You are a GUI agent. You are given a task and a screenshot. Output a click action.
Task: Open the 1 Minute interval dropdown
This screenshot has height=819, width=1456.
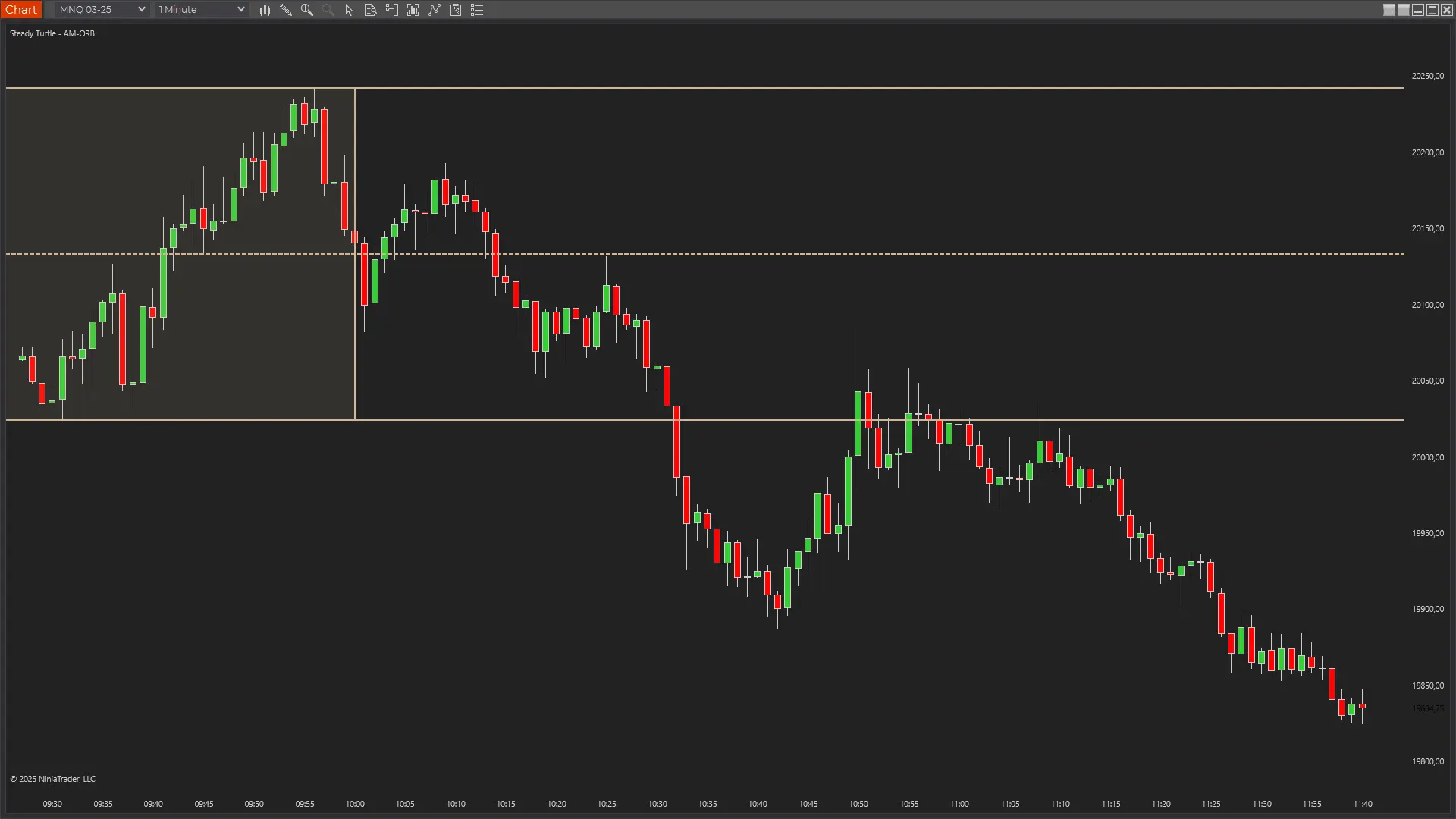(x=201, y=10)
